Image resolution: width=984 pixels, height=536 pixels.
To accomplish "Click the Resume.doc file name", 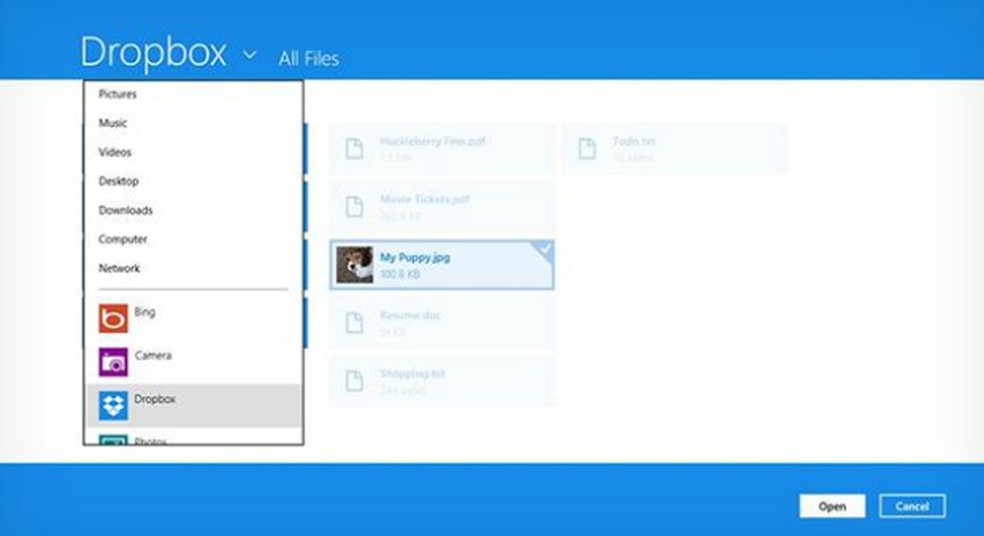I will (410, 315).
